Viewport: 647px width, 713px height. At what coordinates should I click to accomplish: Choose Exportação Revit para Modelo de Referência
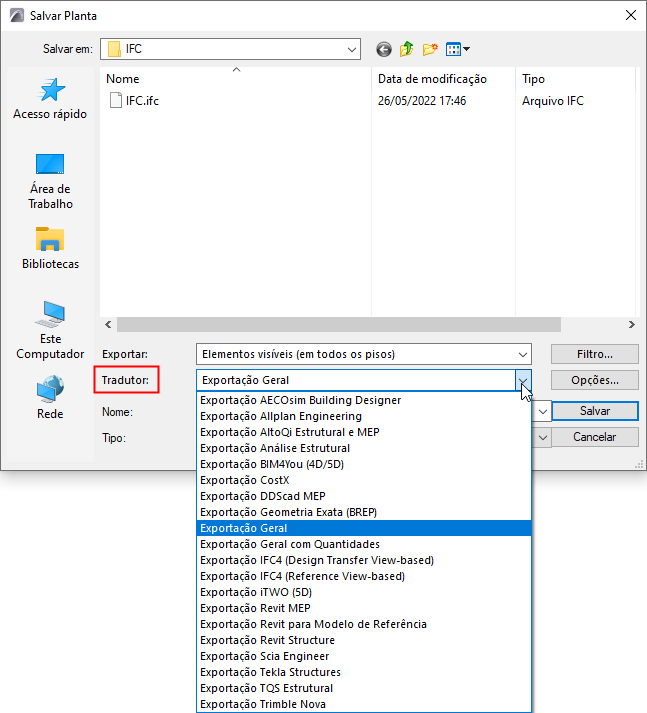click(x=364, y=624)
